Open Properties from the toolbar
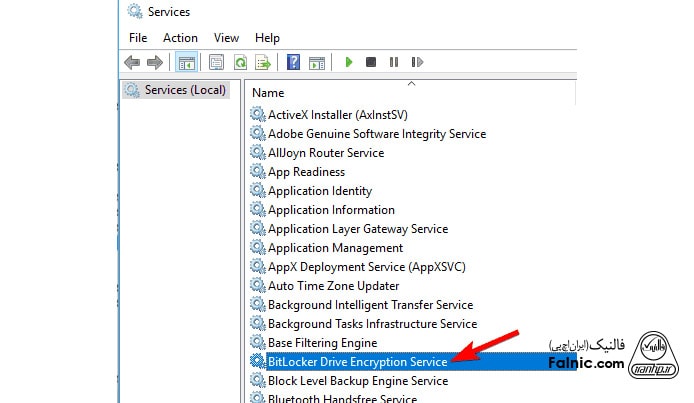694x403 pixels. (x=216, y=62)
